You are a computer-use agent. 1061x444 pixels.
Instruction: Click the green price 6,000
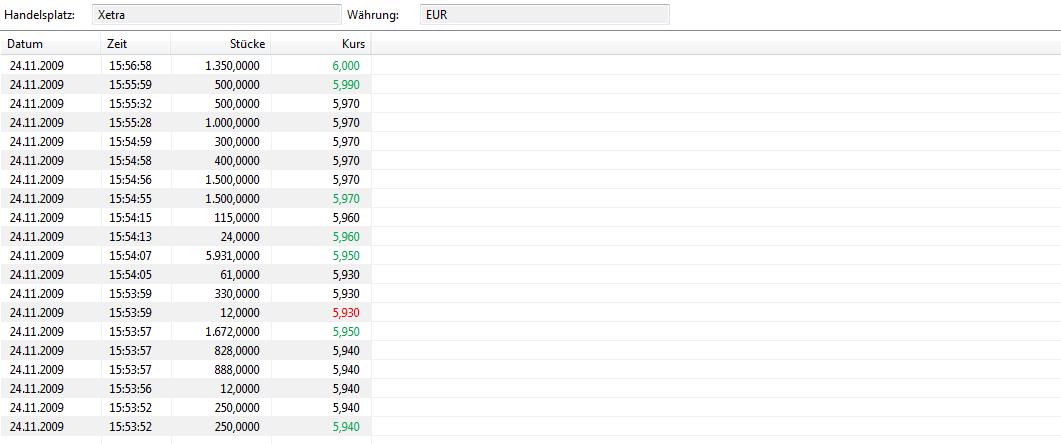(346, 66)
